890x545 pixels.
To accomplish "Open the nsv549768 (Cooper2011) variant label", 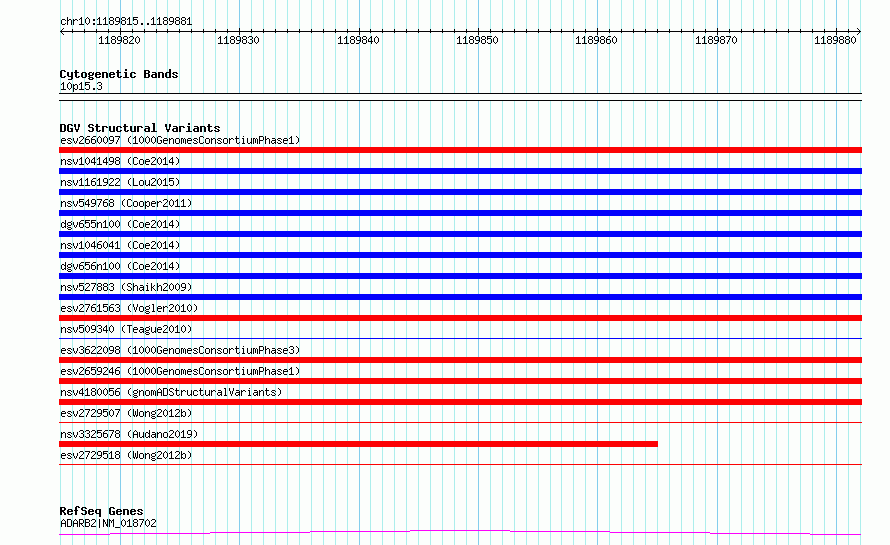I will [126, 203].
